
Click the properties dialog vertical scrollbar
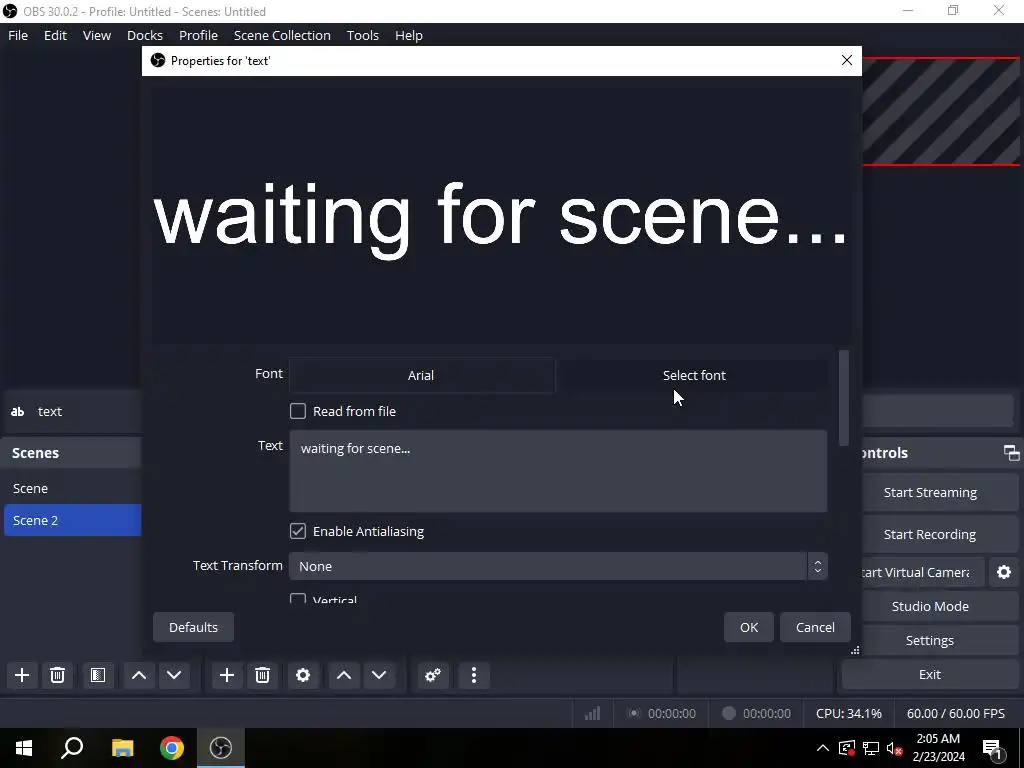point(844,398)
